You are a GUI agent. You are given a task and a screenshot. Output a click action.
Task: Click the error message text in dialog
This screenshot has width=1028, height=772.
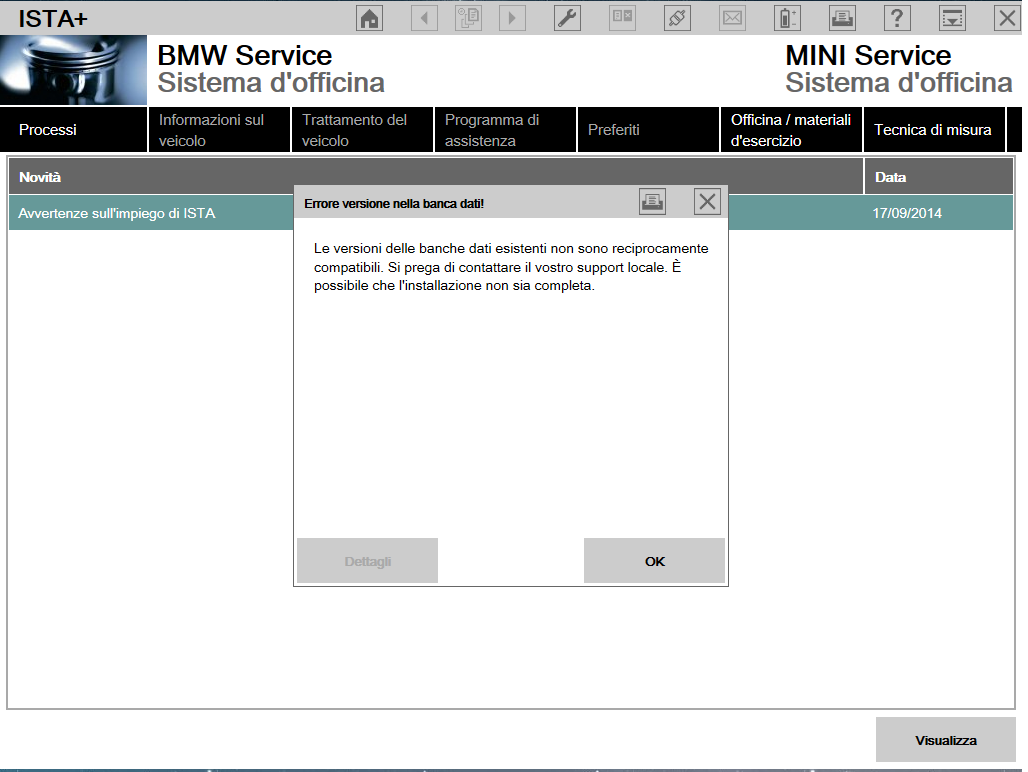[x=511, y=267]
